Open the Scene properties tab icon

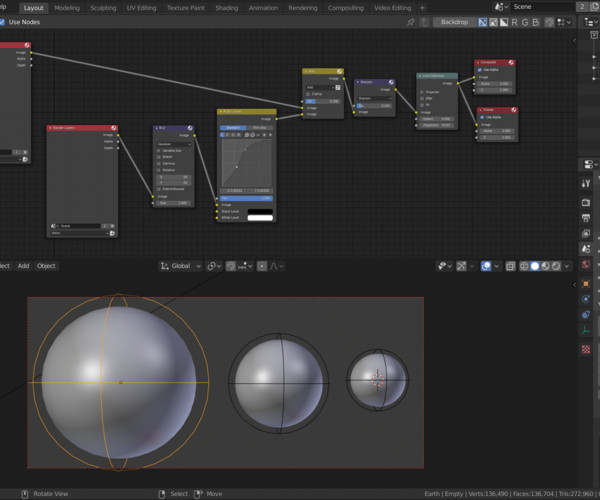click(586, 249)
